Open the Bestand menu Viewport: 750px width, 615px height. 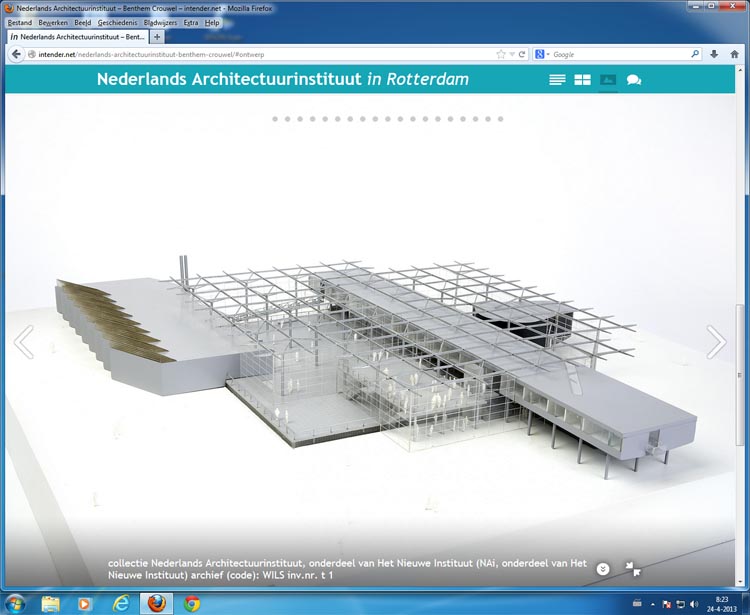tap(20, 22)
